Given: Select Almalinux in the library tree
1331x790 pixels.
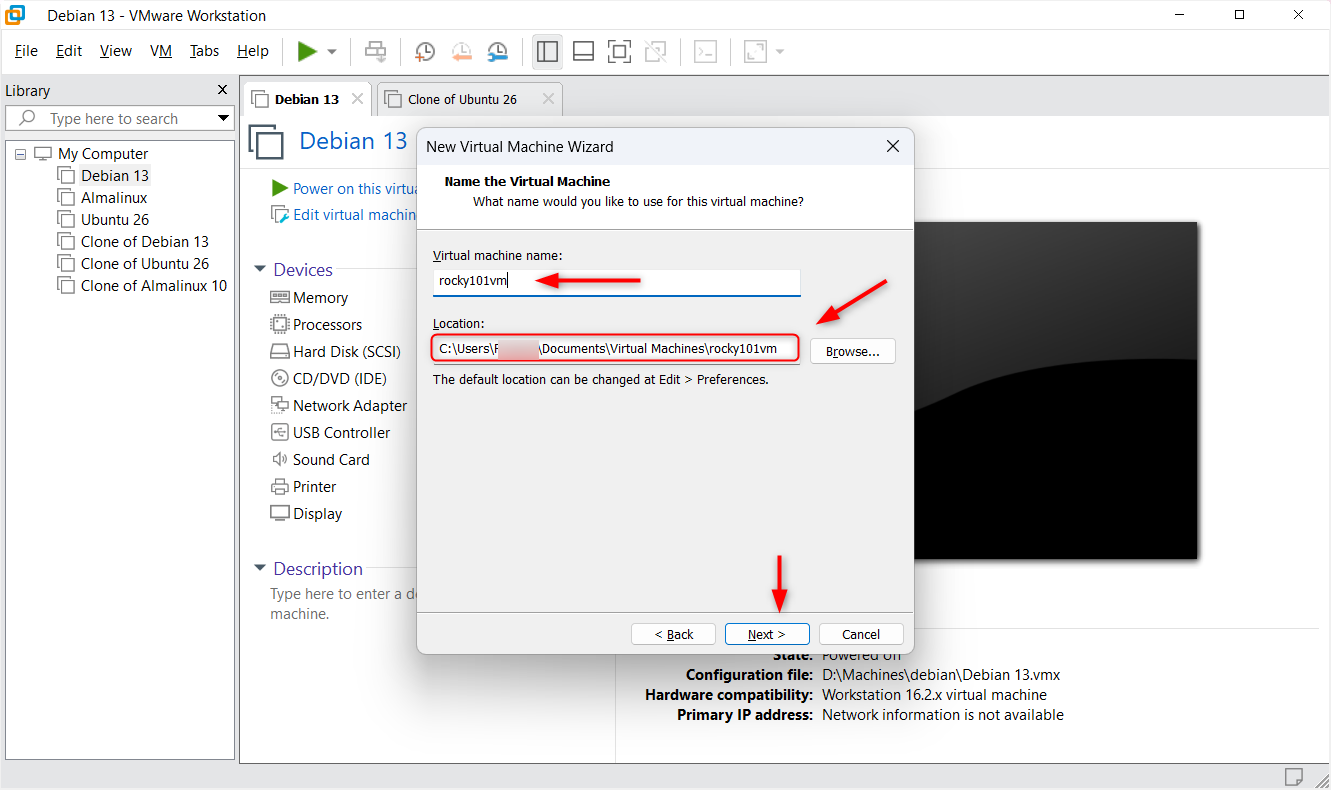Looking at the screenshot, I should [114, 198].
